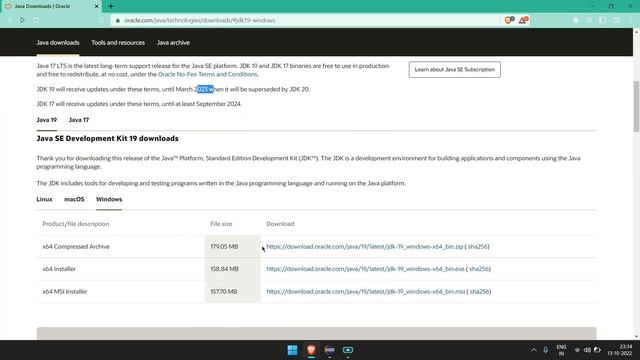640x360 pixels.
Task: Open the ENG IN language switcher
Action: [x=561, y=350]
